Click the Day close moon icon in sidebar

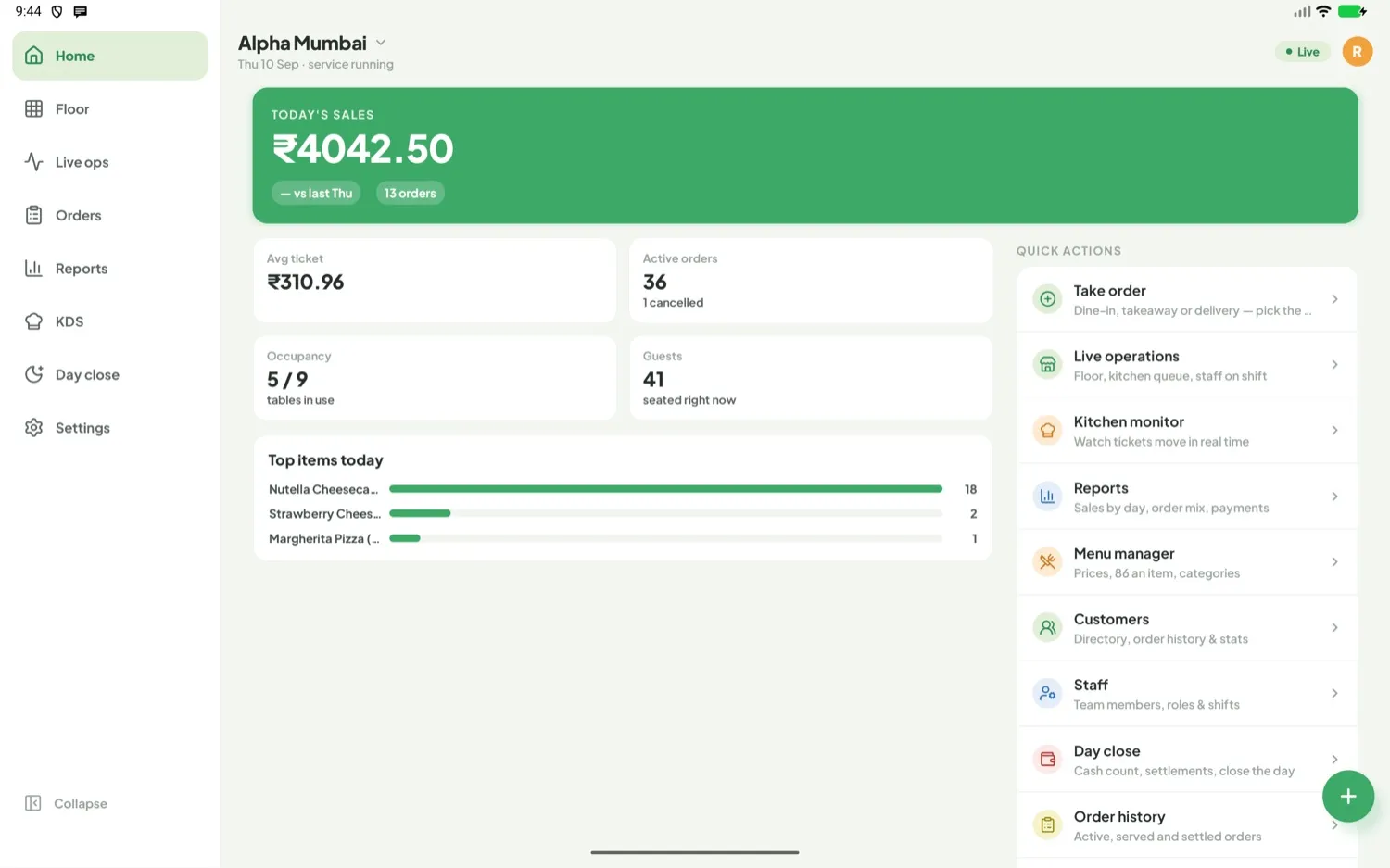[x=34, y=374]
